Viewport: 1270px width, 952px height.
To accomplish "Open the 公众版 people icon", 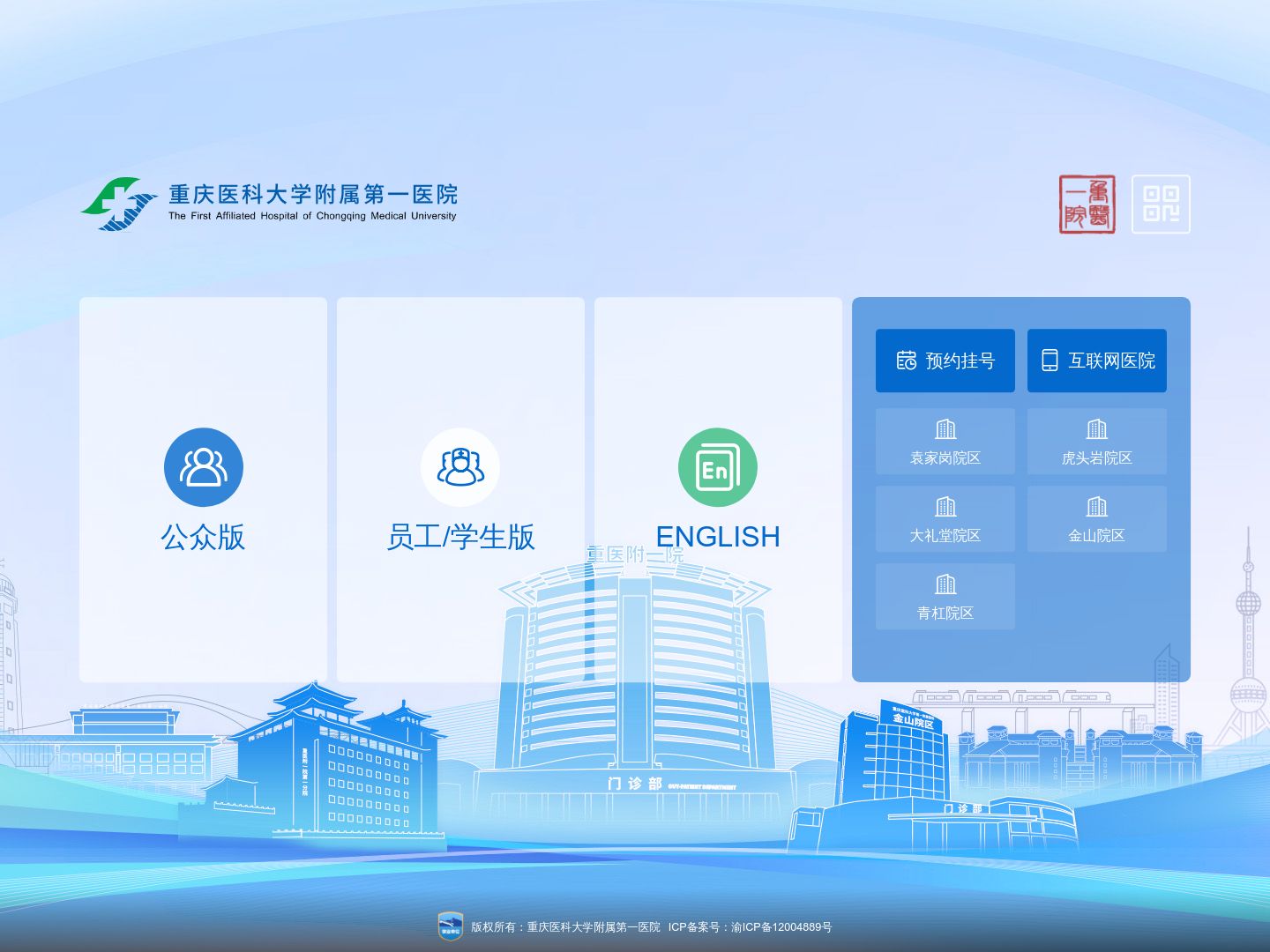I will tap(204, 467).
